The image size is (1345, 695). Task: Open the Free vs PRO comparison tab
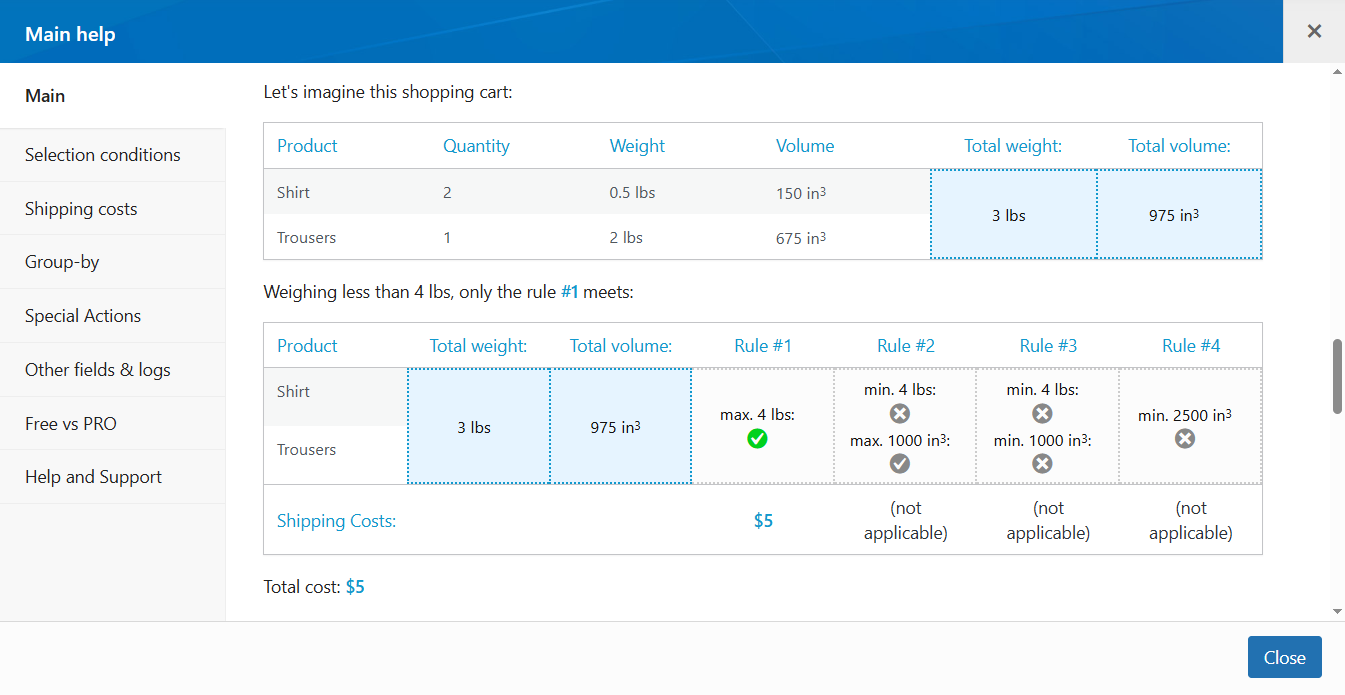tap(71, 424)
